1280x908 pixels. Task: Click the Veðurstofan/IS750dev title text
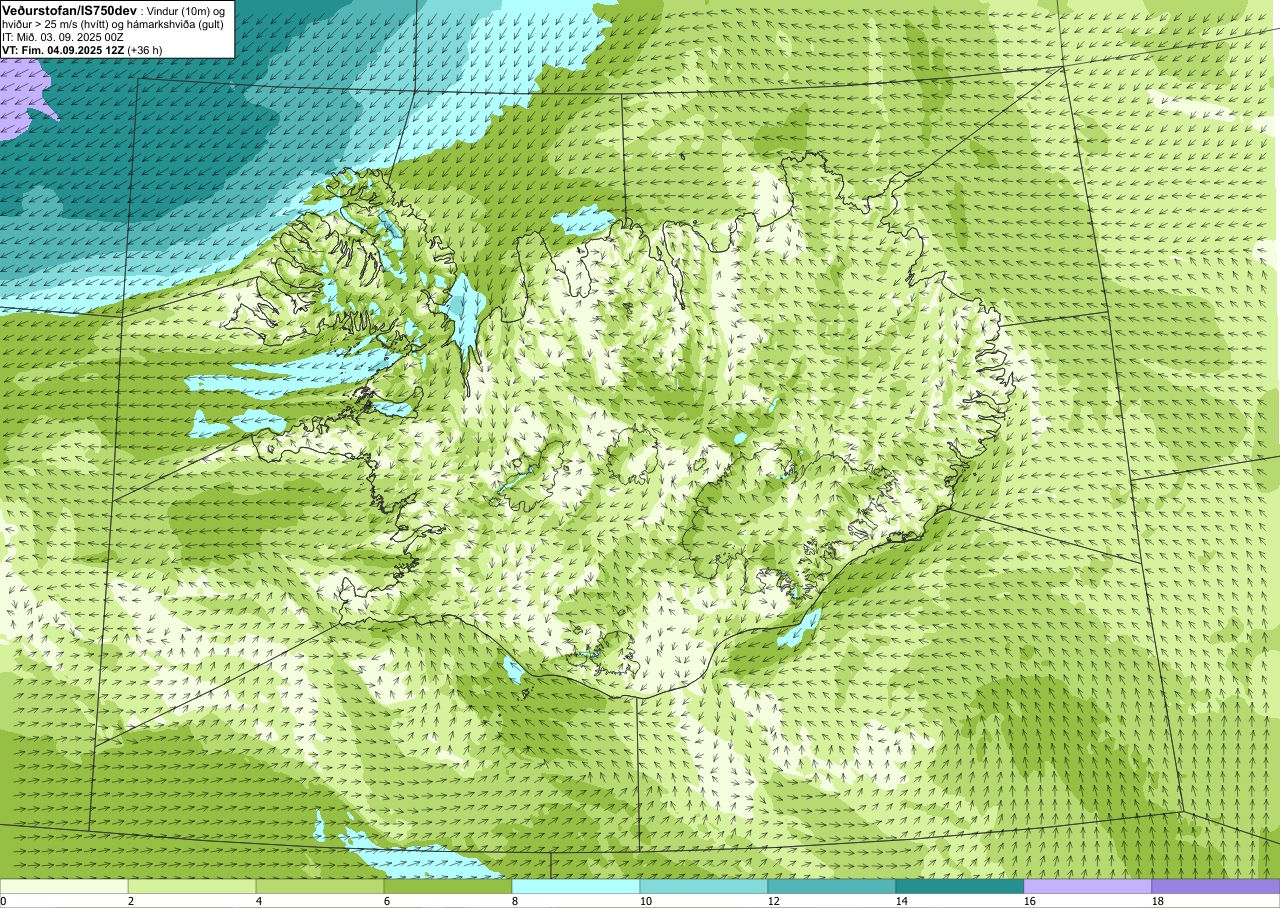click(69, 9)
